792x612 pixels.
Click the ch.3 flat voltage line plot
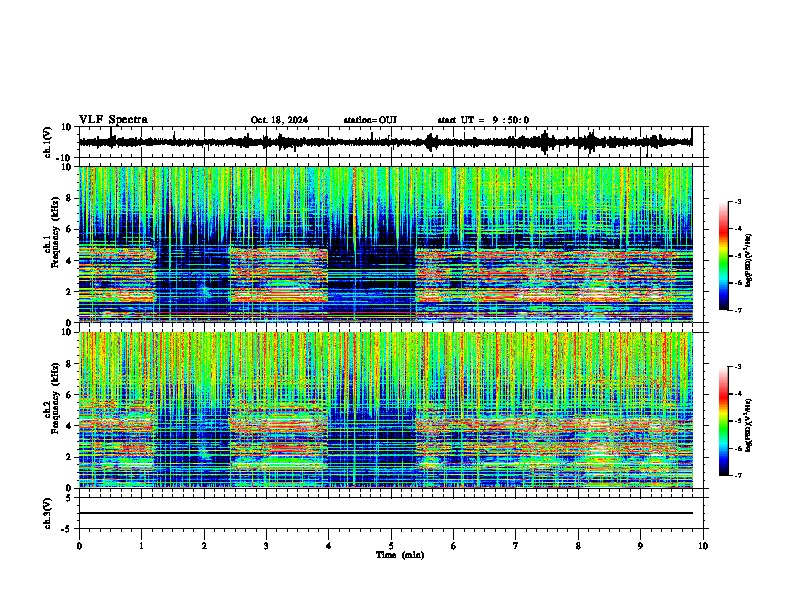385,513
